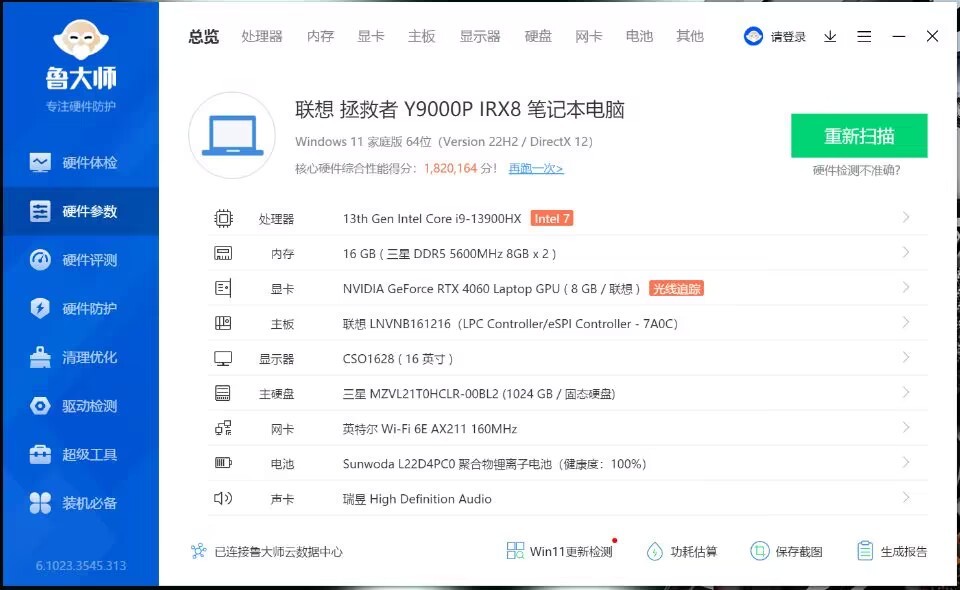Click the 电池 battery icon
Viewport: 960px width, 590px height.
(x=223, y=463)
